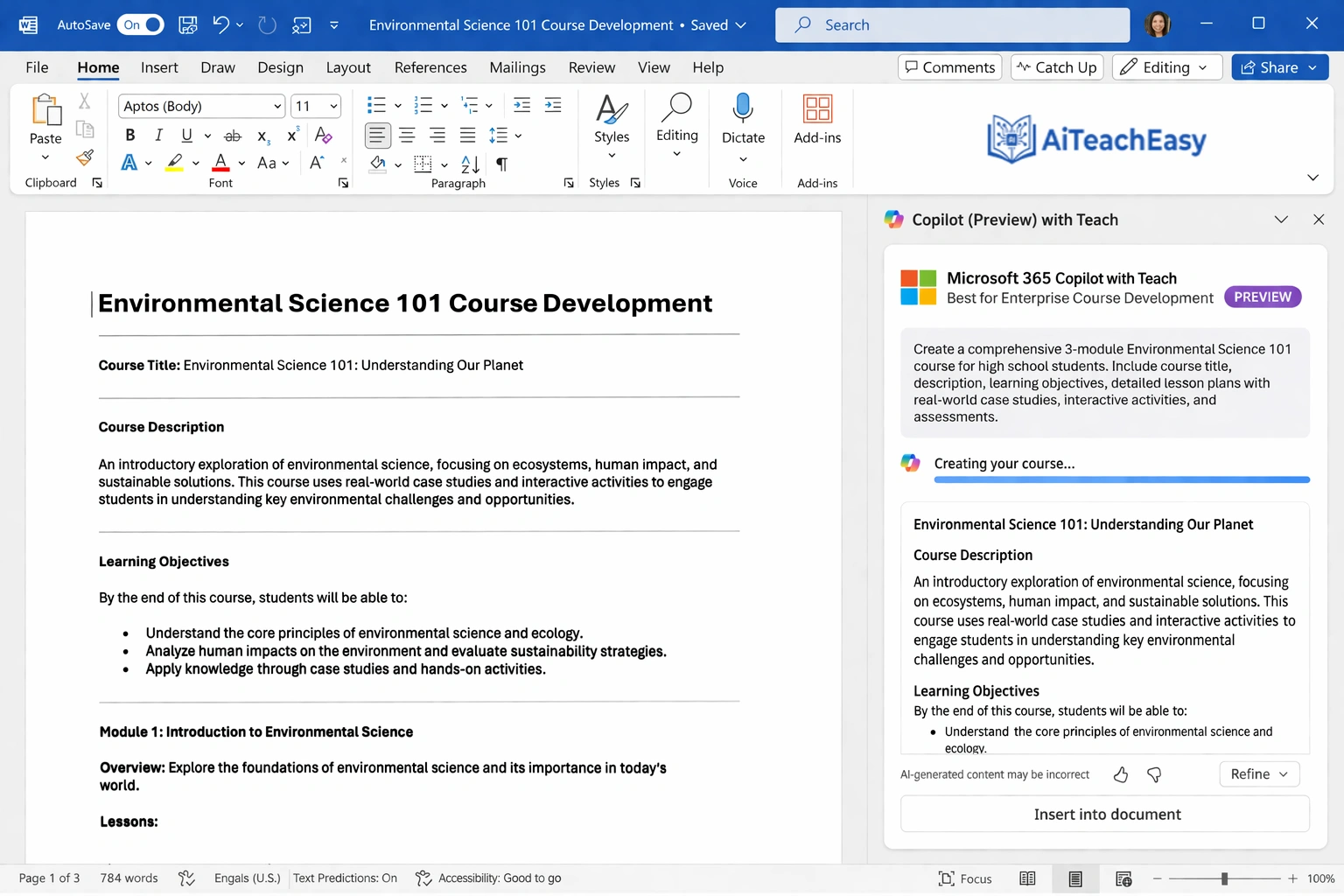Viewport: 1344px width, 896px height.
Task: Click the word count in status bar
Action: tap(129, 878)
